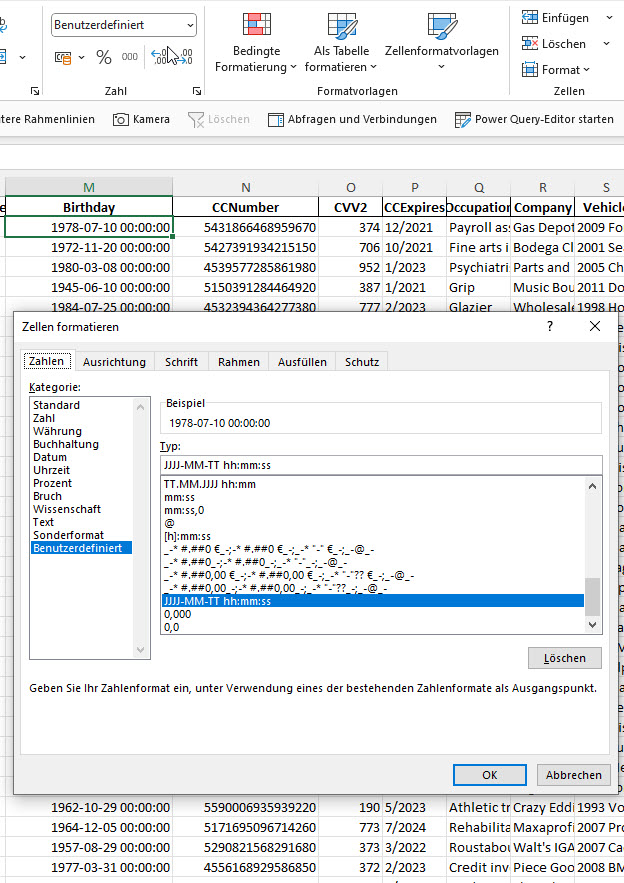Screen dimensions: 624x883
Task: Start the Power Query-Editor
Action: (534, 119)
